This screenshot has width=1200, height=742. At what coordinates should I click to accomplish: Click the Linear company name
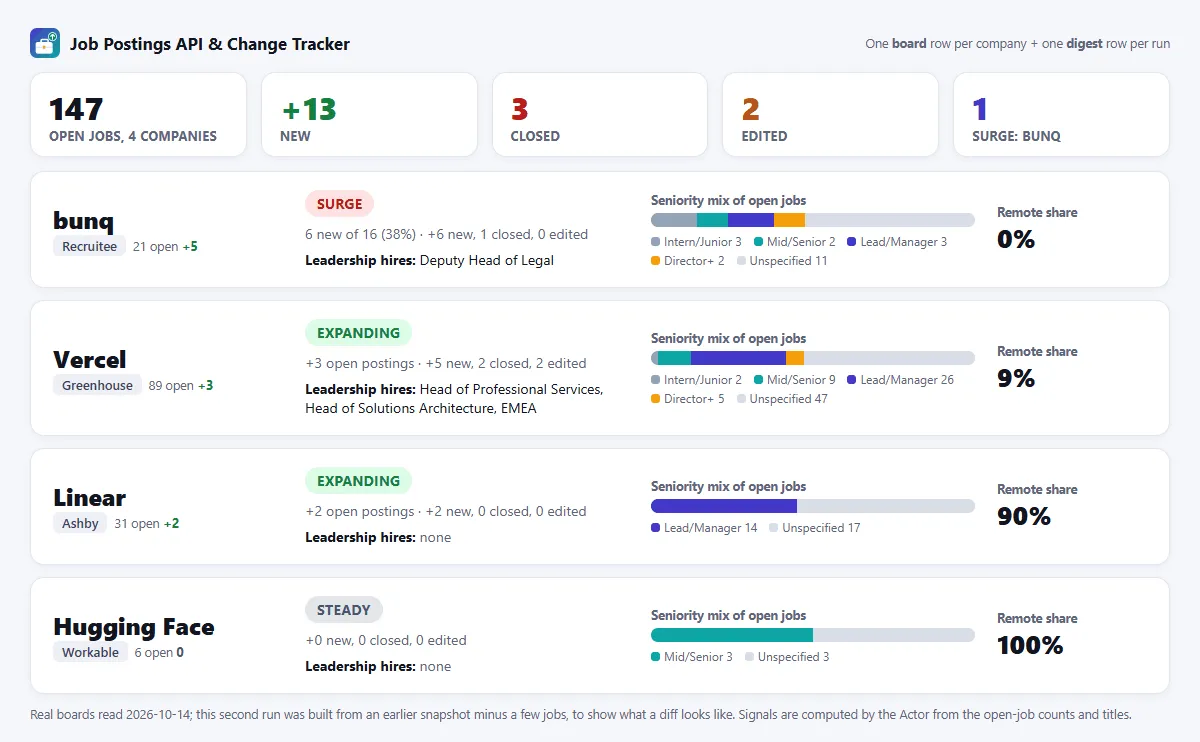pyautogui.click(x=90, y=497)
